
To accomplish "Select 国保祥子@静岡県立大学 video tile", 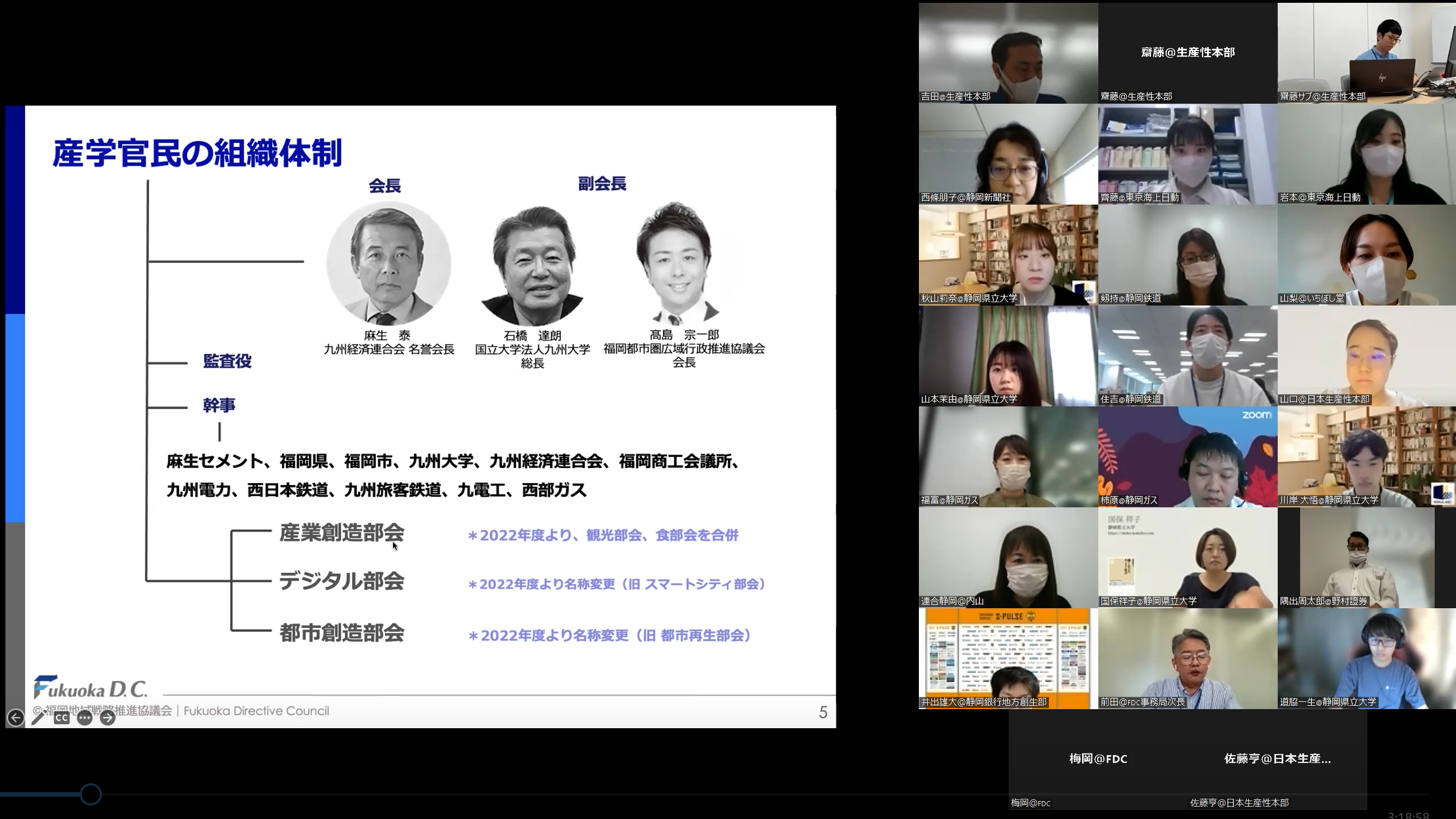I will (x=1187, y=558).
